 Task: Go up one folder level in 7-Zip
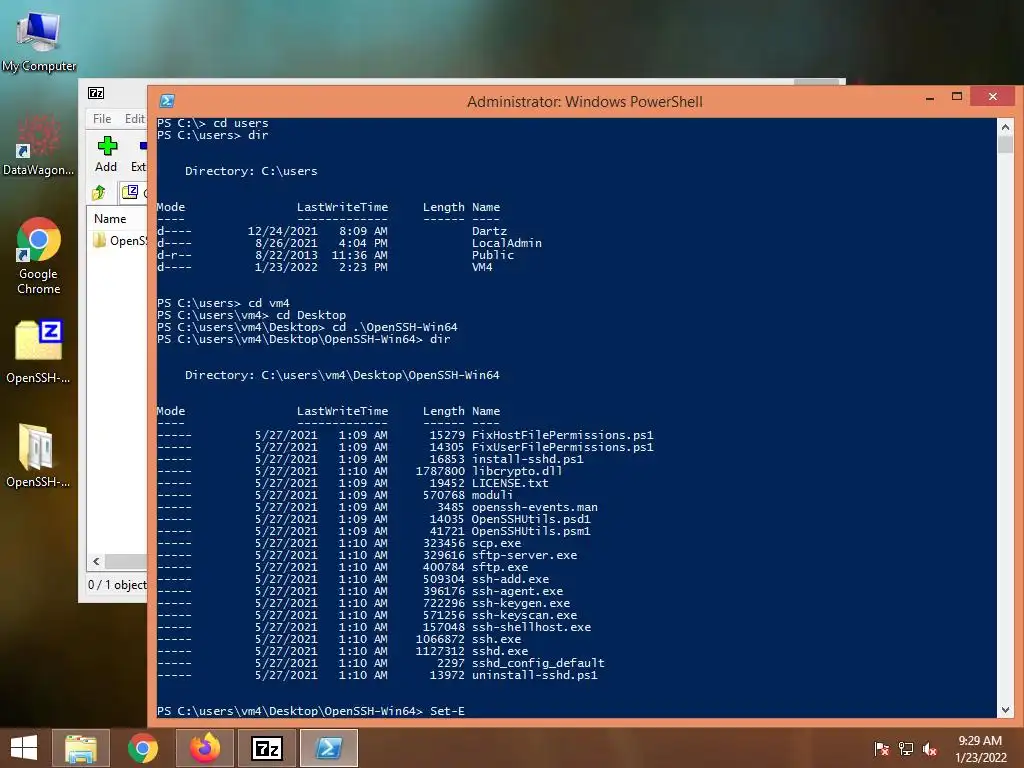(x=99, y=193)
